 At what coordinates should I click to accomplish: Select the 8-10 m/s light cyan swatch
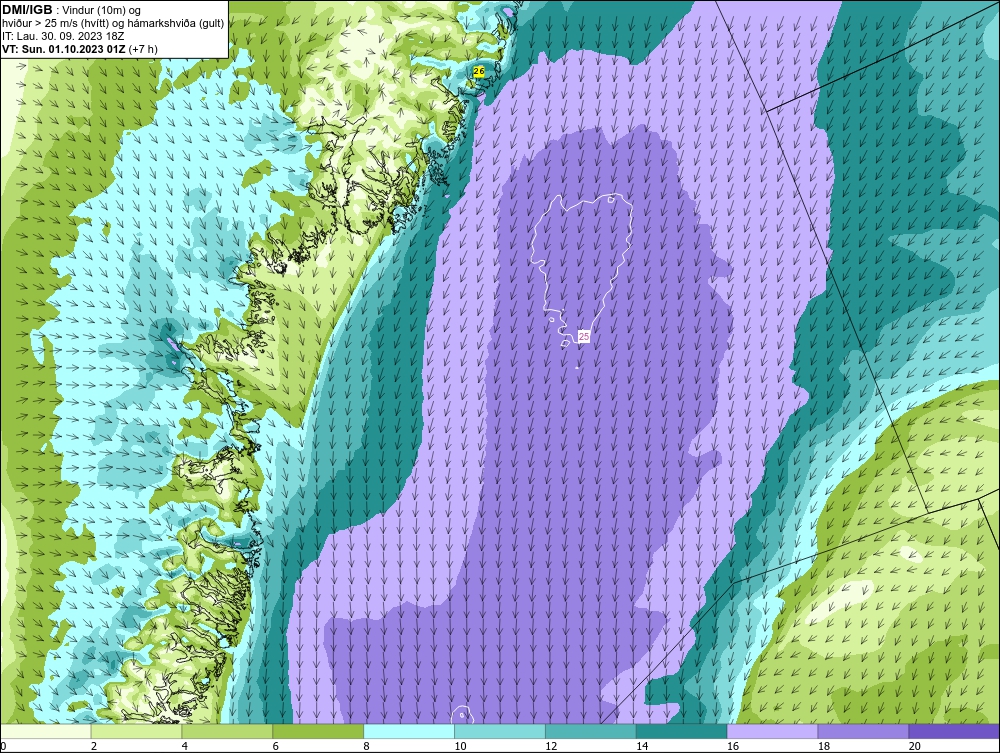coord(409,731)
